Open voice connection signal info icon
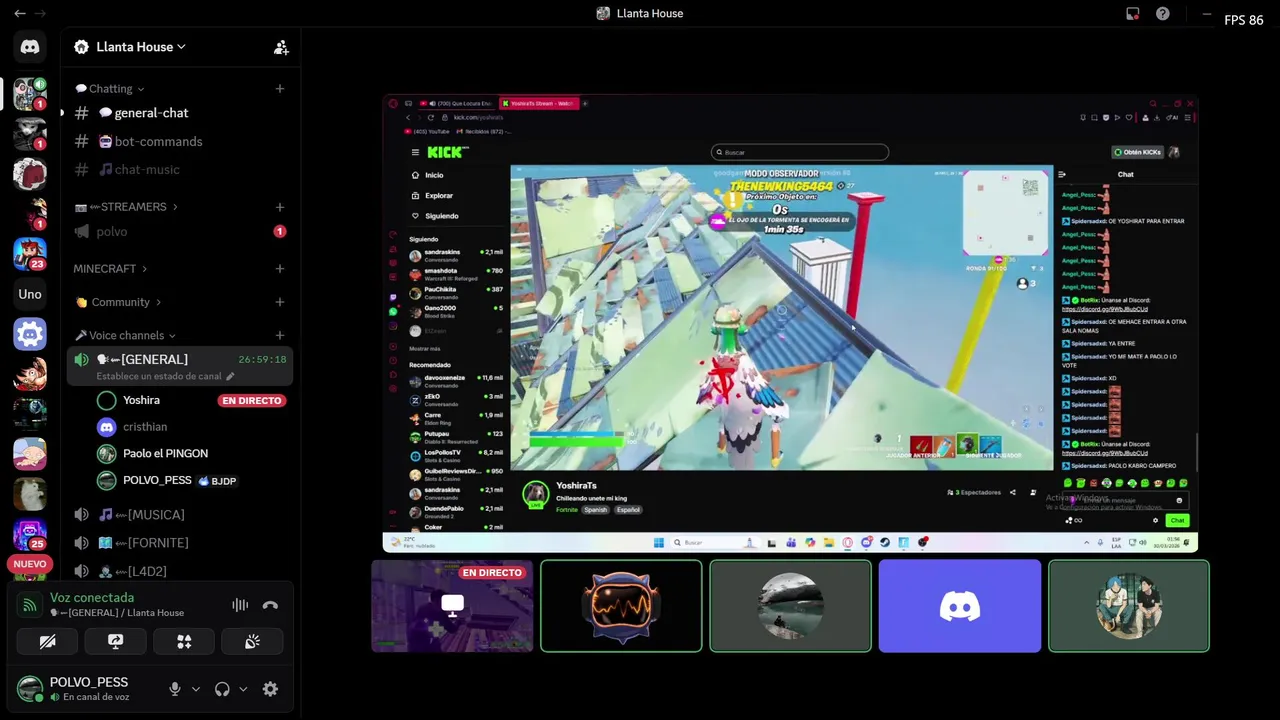 30,605
